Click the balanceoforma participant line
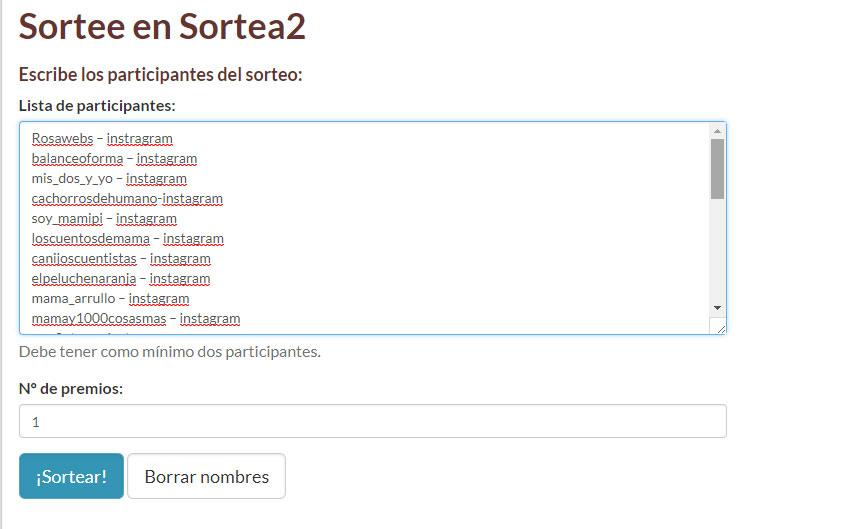This screenshot has height=529, width=860. click(114, 159)
